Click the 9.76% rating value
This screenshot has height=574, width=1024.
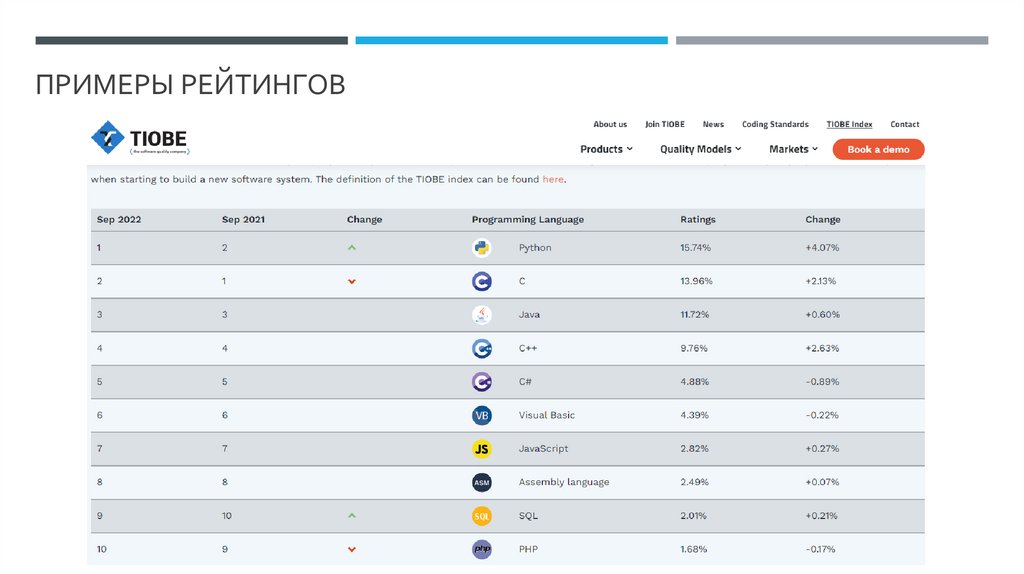[694, 349]
